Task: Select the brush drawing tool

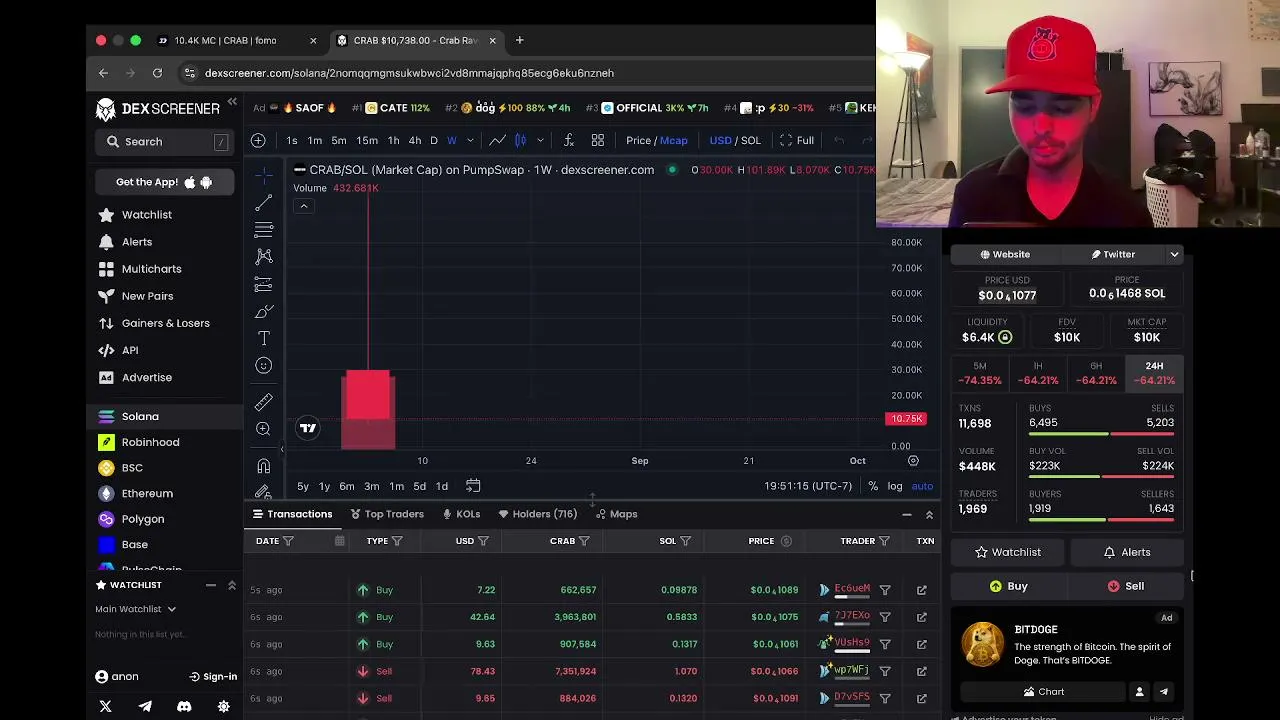Action: [x=264, y=312]
